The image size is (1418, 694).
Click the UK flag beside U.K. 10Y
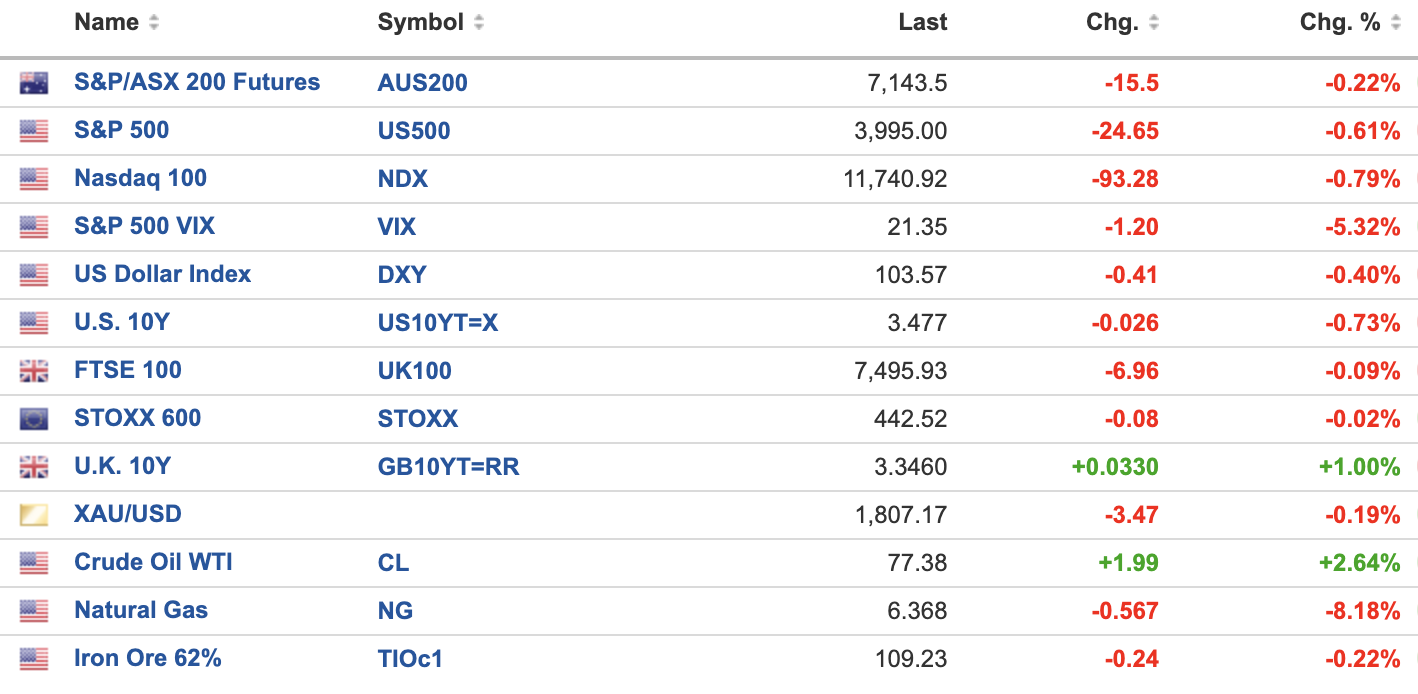tap(34, 467)
